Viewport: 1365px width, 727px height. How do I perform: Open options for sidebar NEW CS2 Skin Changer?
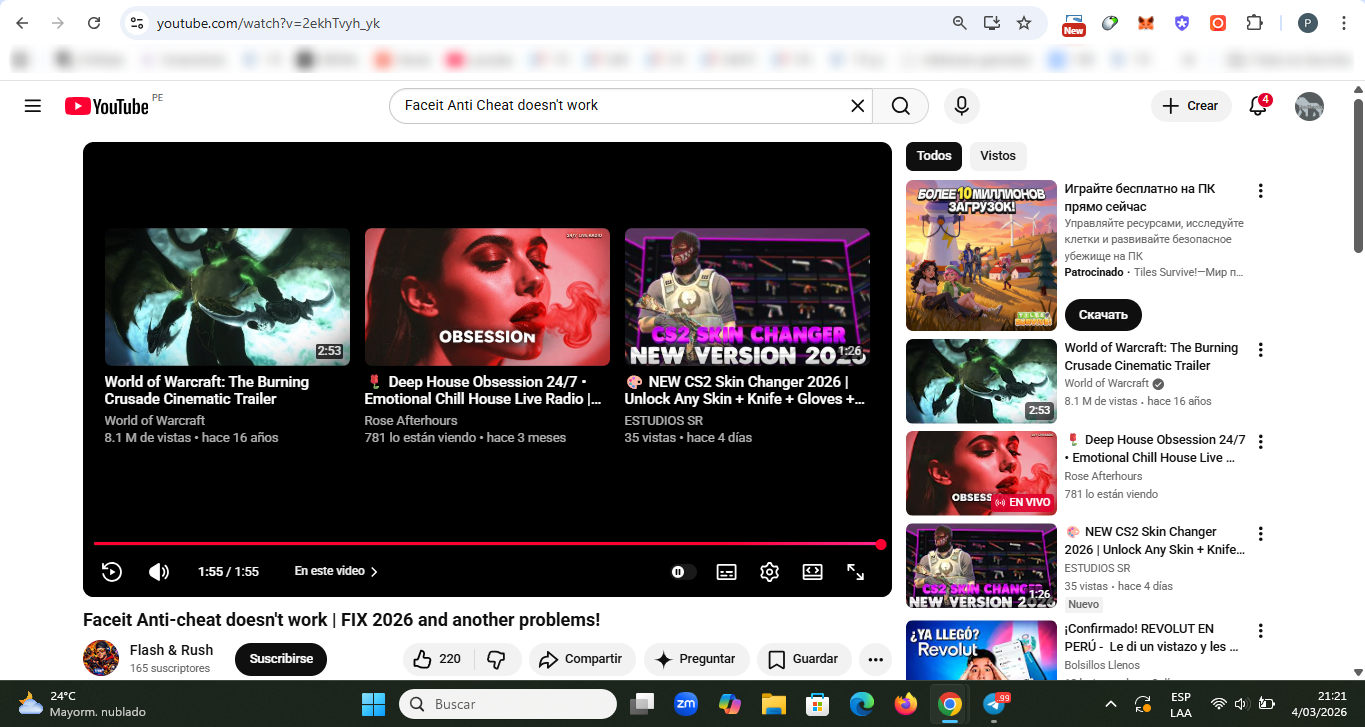click(x=1261, y=534)
